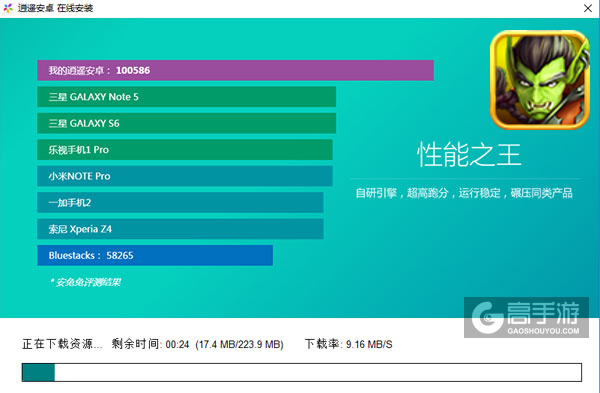
Task: Click the 自研引擎 description line
Action: click(x=464, y=193)
